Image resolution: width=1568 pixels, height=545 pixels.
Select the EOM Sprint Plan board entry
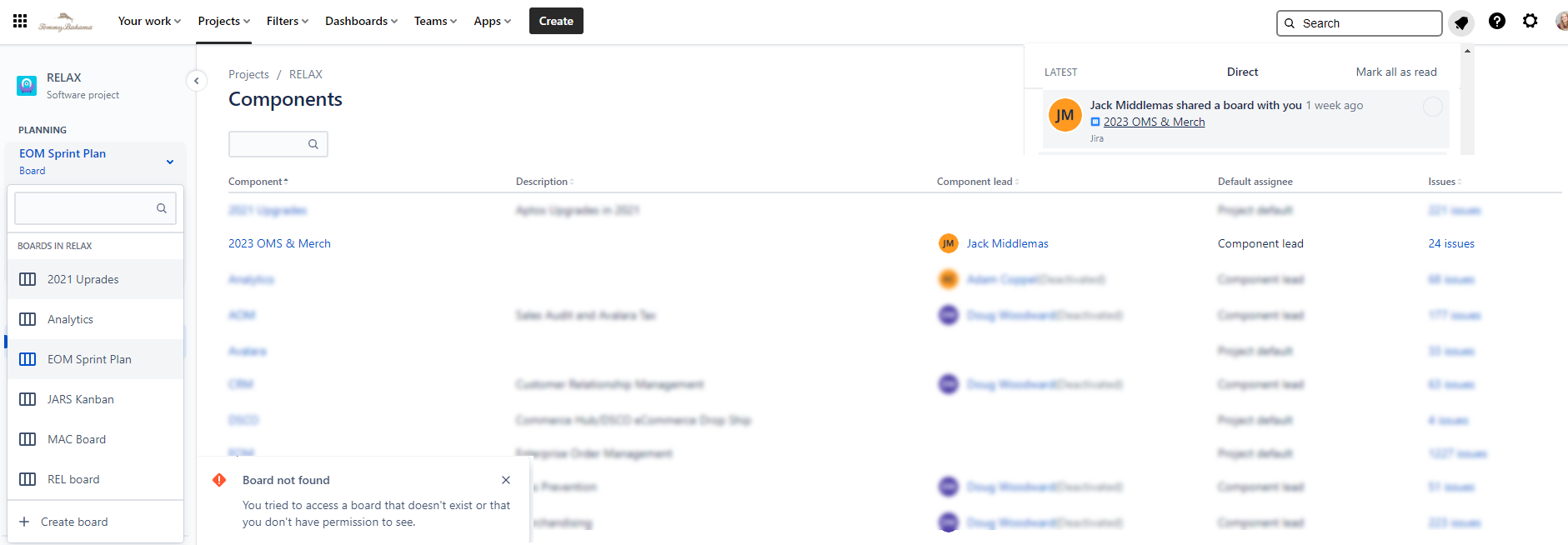pyautogui.click(x=95, y=359)
